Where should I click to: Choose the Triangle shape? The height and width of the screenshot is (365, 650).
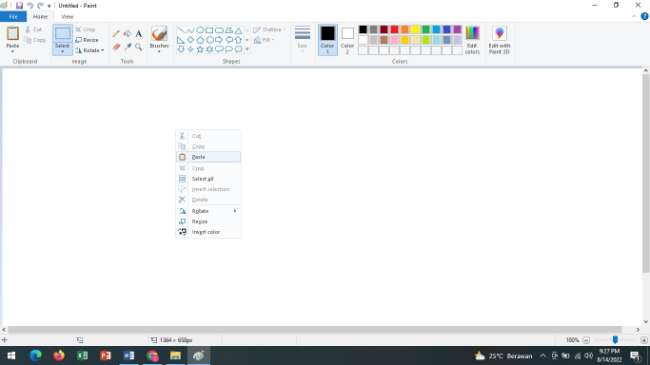(x=238, y=30)
